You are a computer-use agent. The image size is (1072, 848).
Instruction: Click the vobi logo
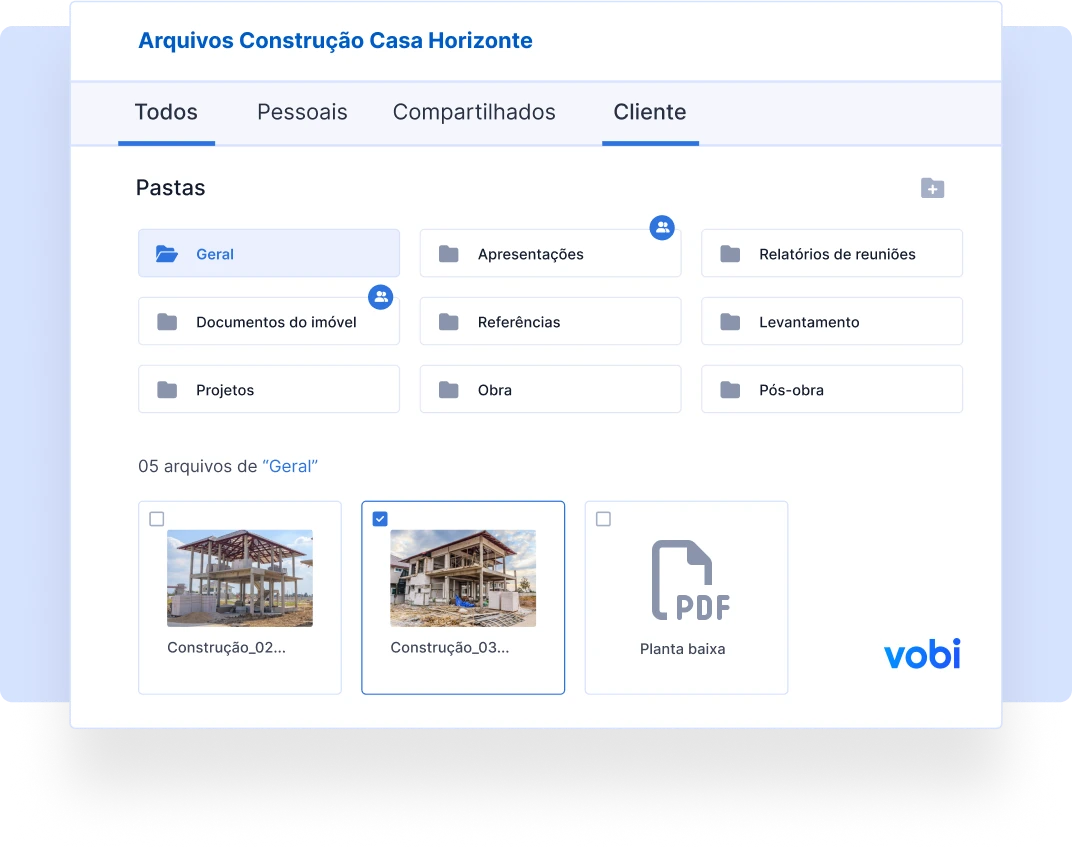click(922, 654)
